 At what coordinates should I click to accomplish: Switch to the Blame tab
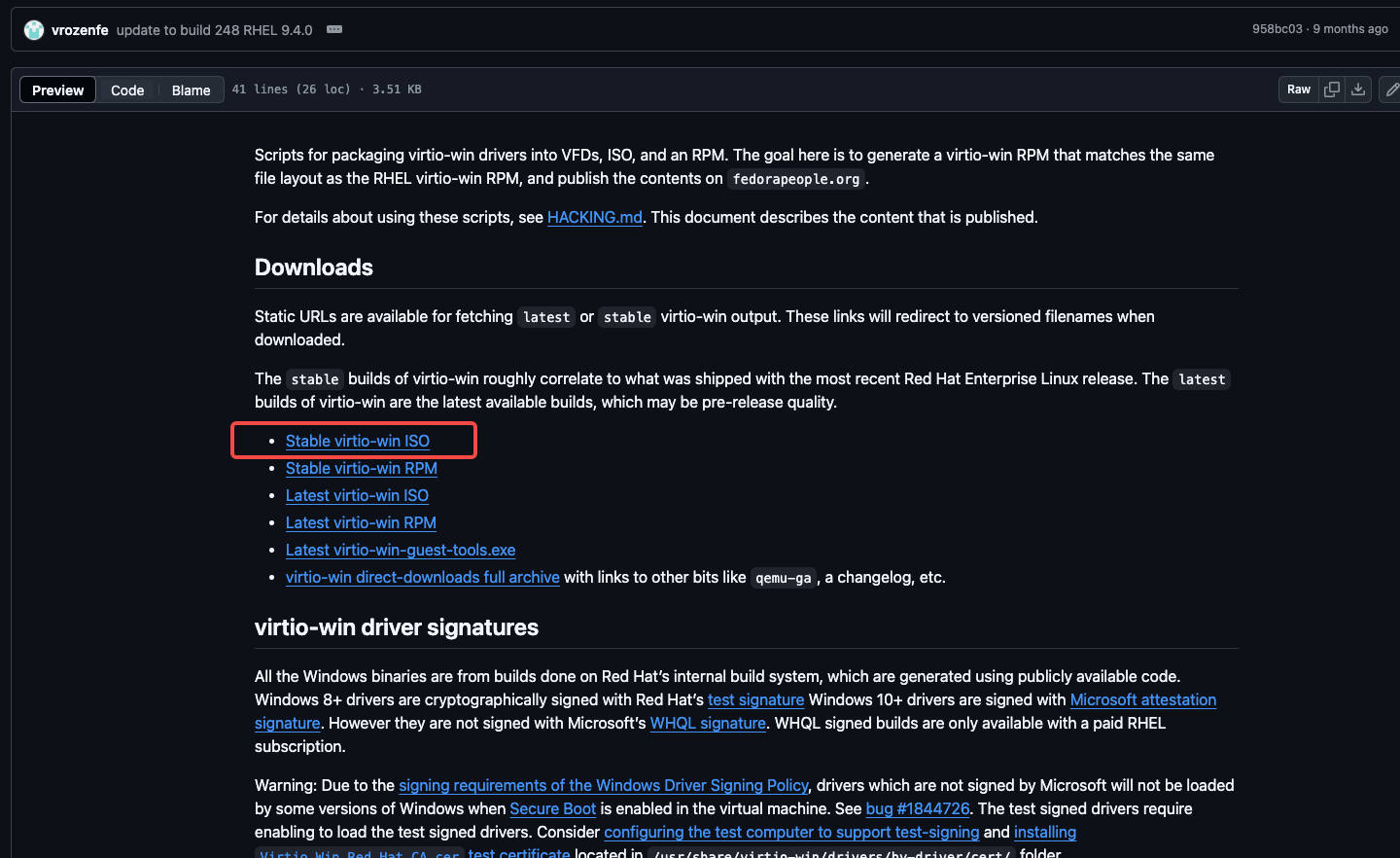click(x=191, y=90)
